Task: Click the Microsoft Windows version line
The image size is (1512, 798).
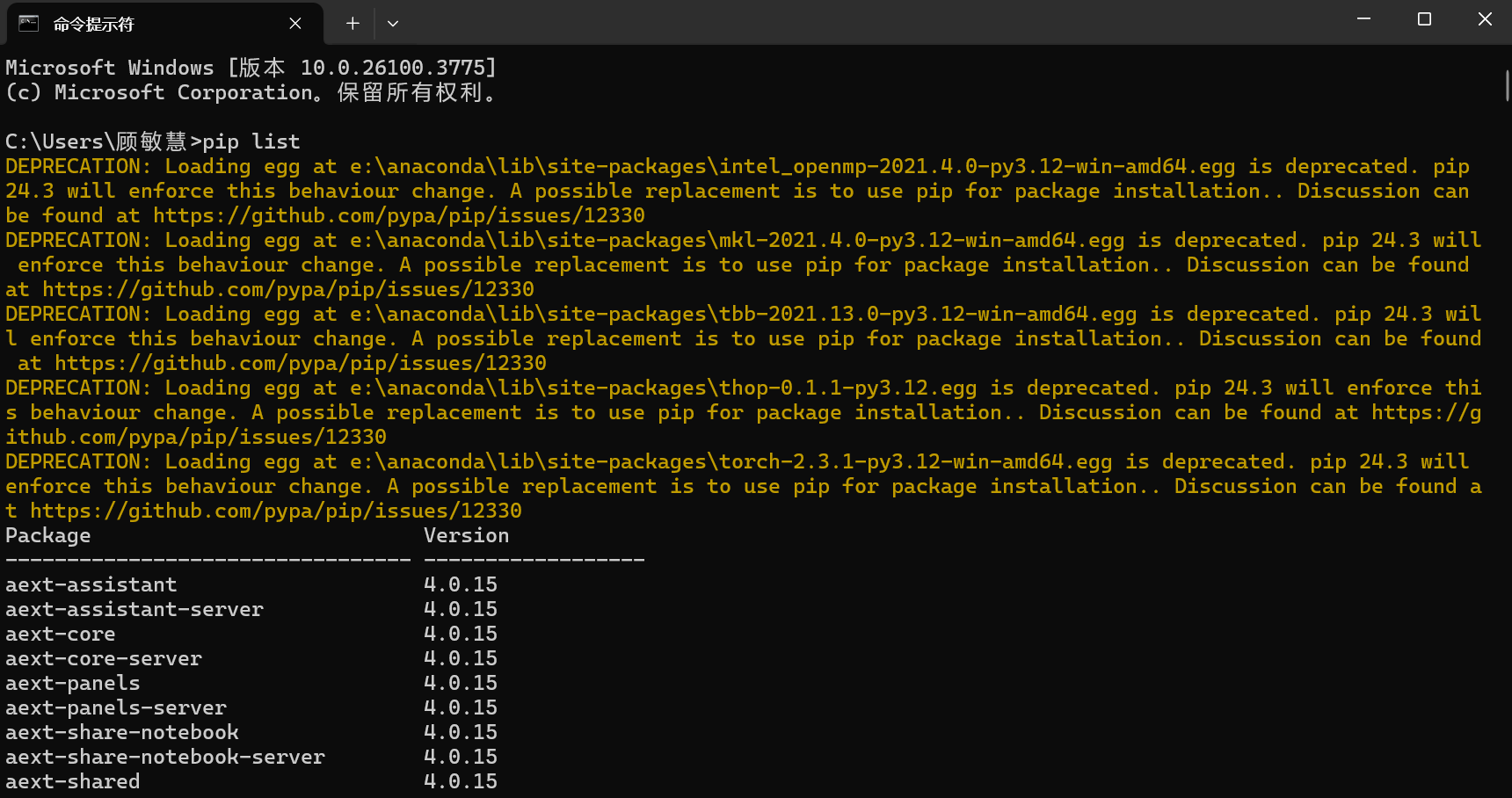Action: point(250,67)
